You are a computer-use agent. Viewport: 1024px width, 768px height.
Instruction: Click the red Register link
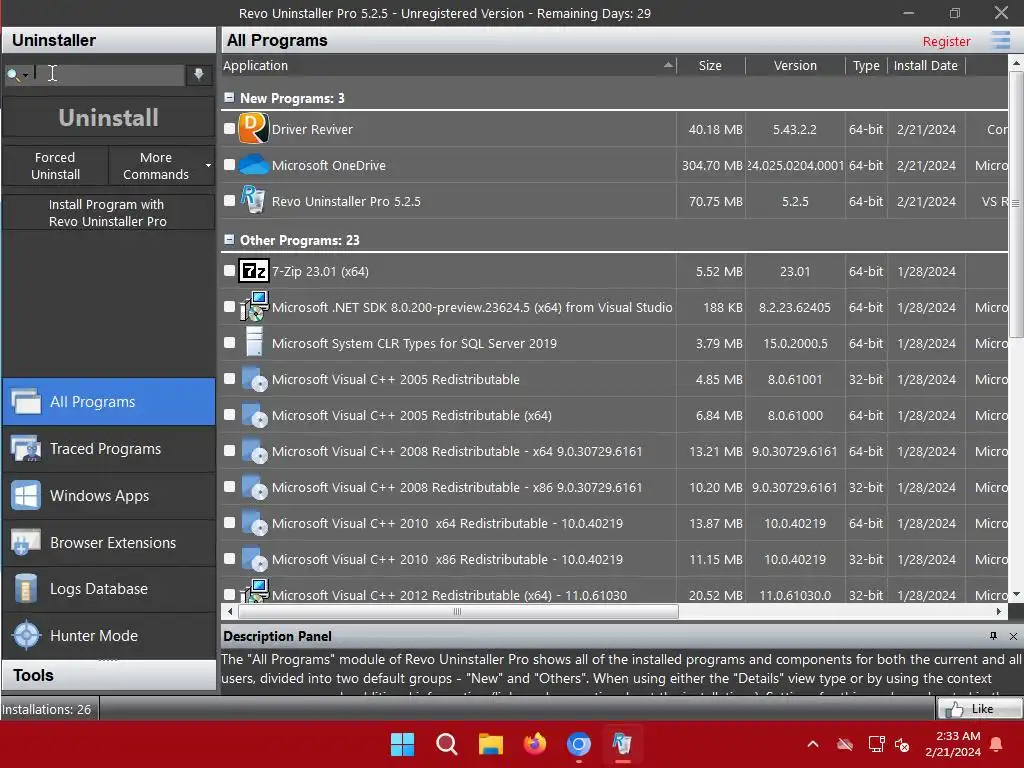(946, 41)
